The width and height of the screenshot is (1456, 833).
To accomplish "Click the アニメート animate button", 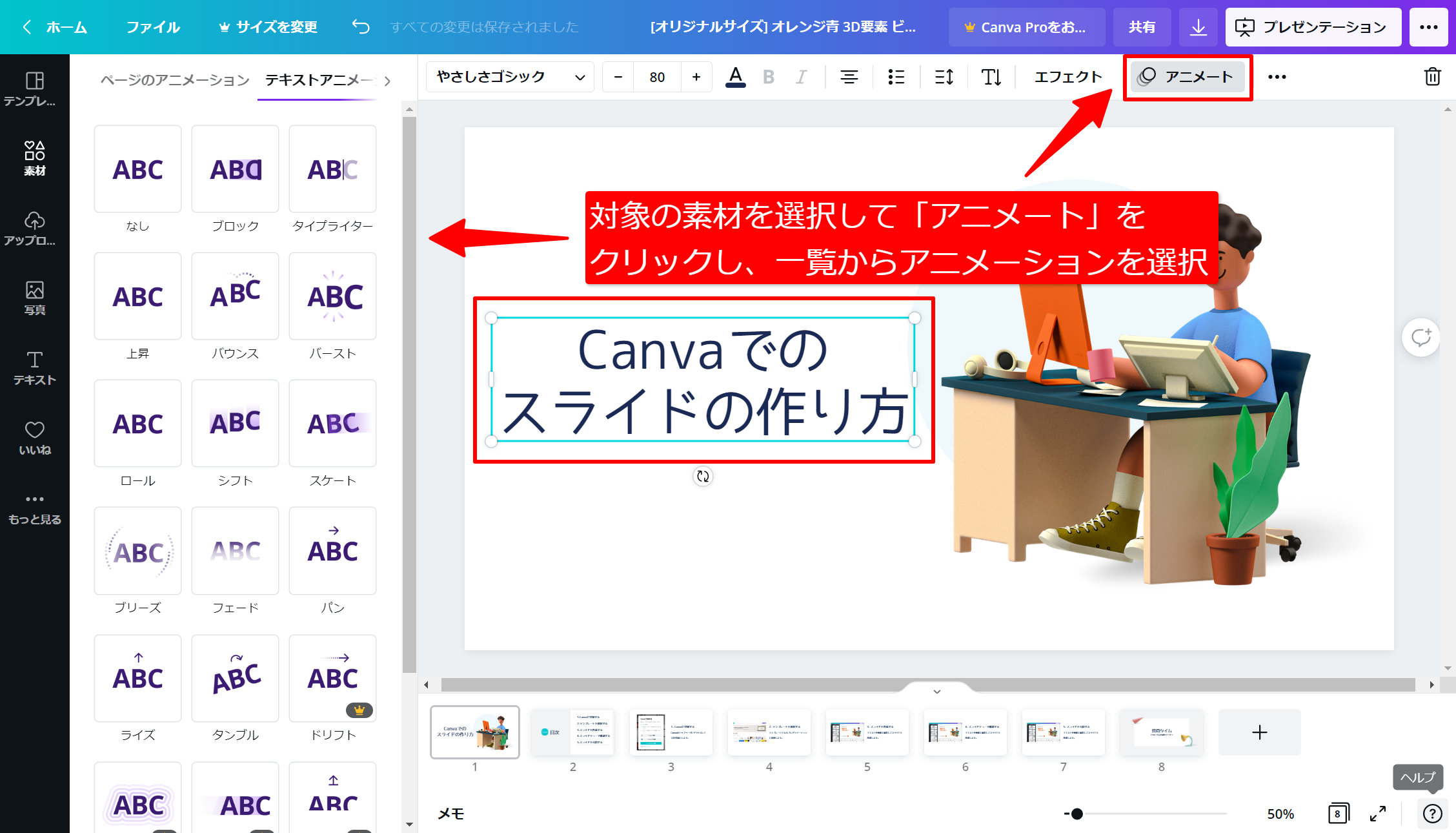I will (x=1187, y=77).
